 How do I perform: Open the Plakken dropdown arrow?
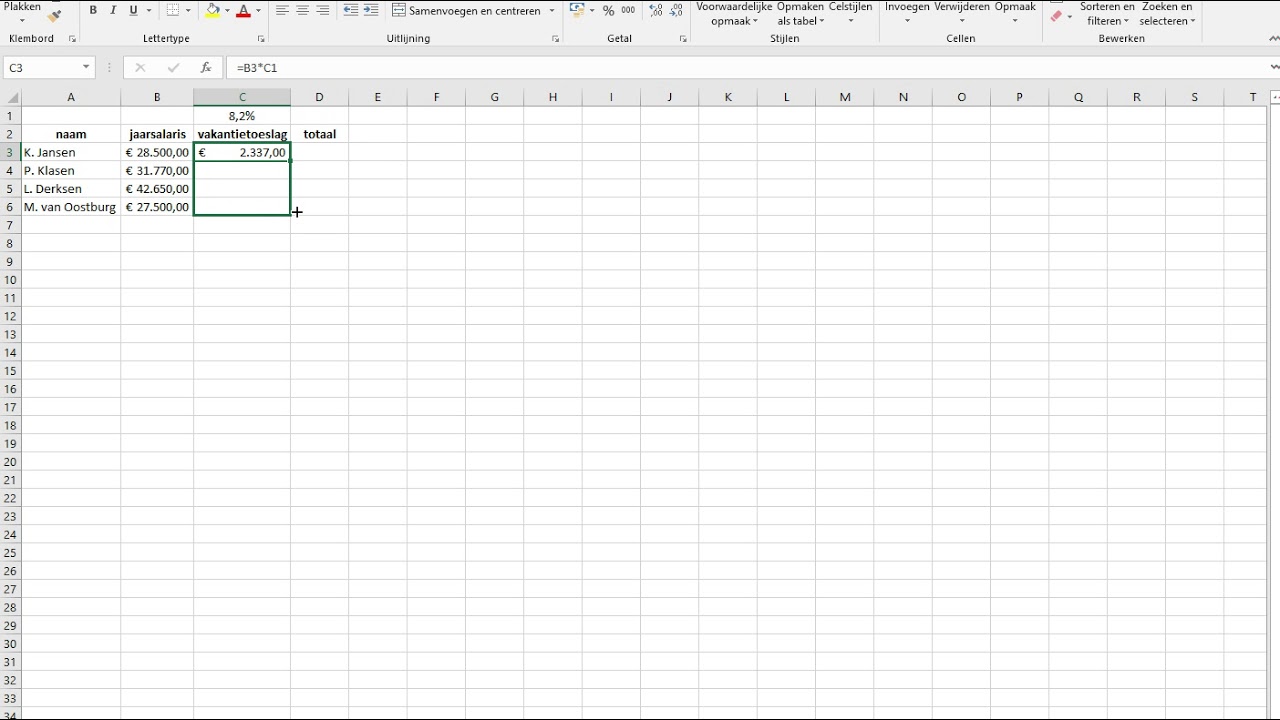pyautogui.click(x=22, y=20)
